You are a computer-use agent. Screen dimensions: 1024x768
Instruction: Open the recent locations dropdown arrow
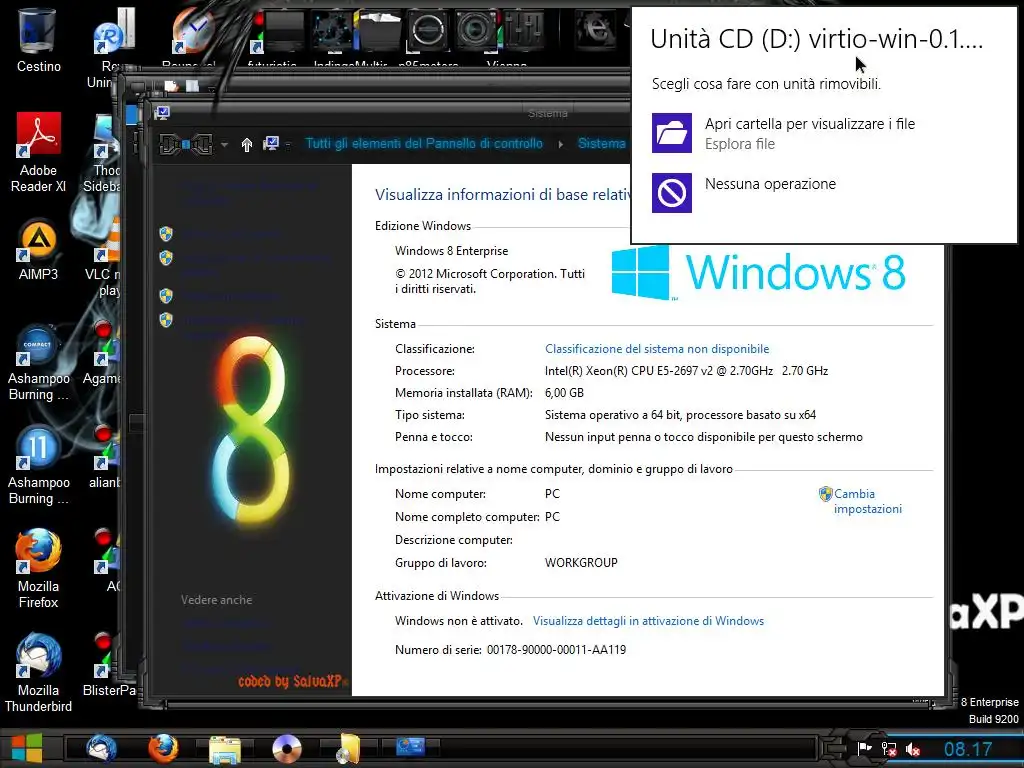tap(224, 144)
